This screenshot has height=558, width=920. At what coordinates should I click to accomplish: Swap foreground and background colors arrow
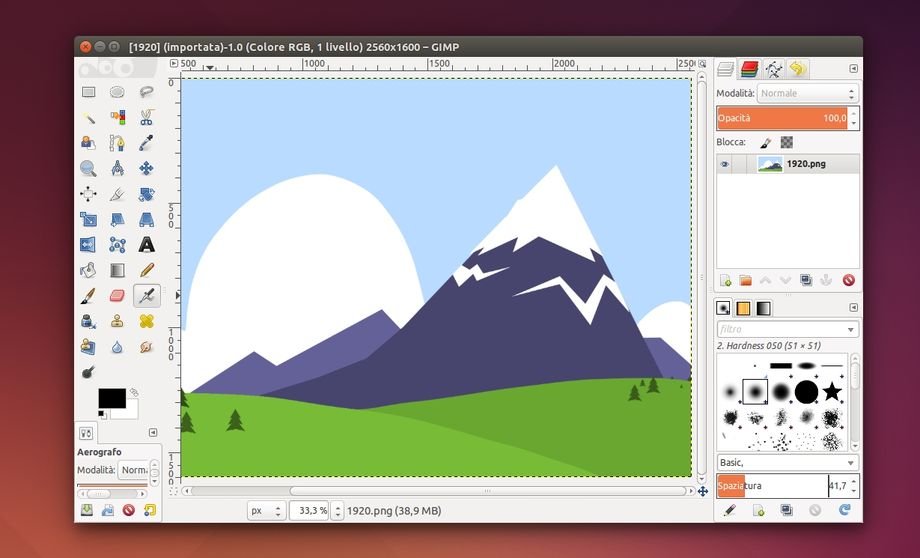(134, 392)
